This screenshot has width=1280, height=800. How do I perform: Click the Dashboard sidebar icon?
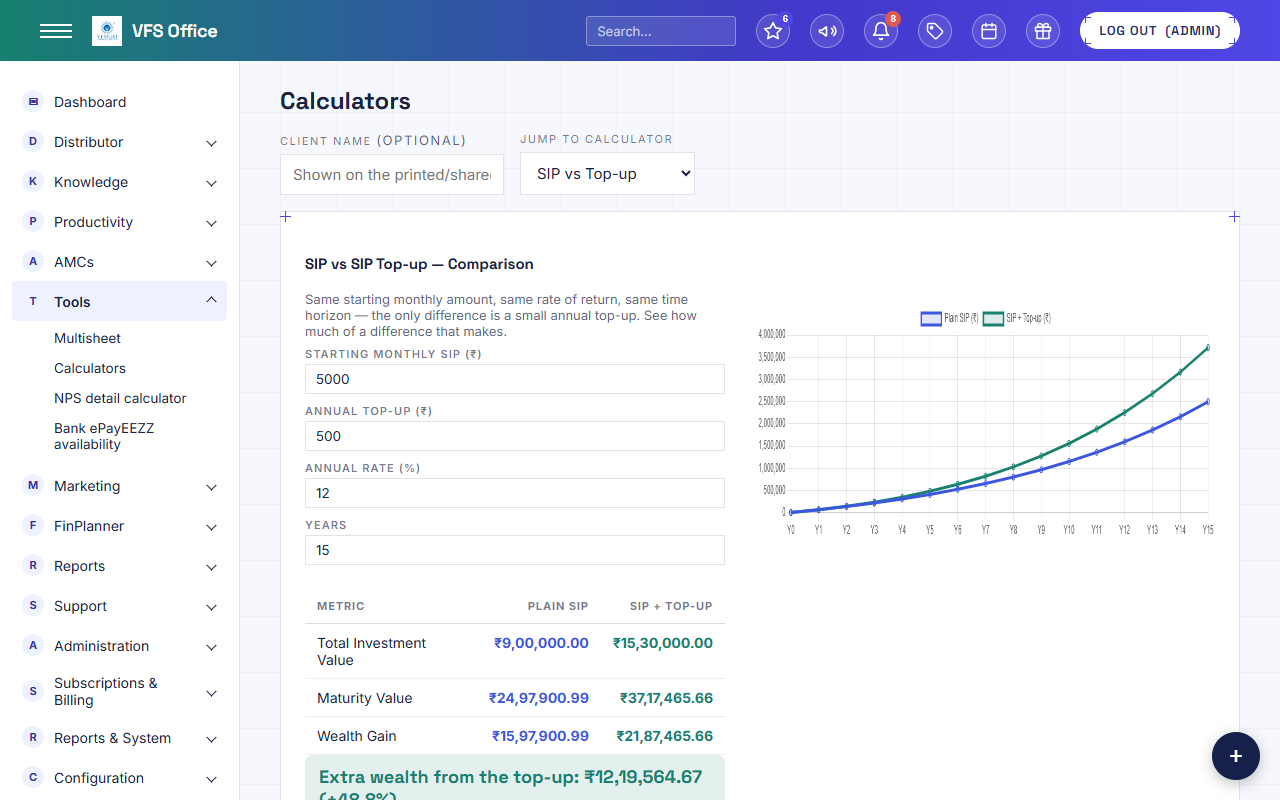[33, 101]
